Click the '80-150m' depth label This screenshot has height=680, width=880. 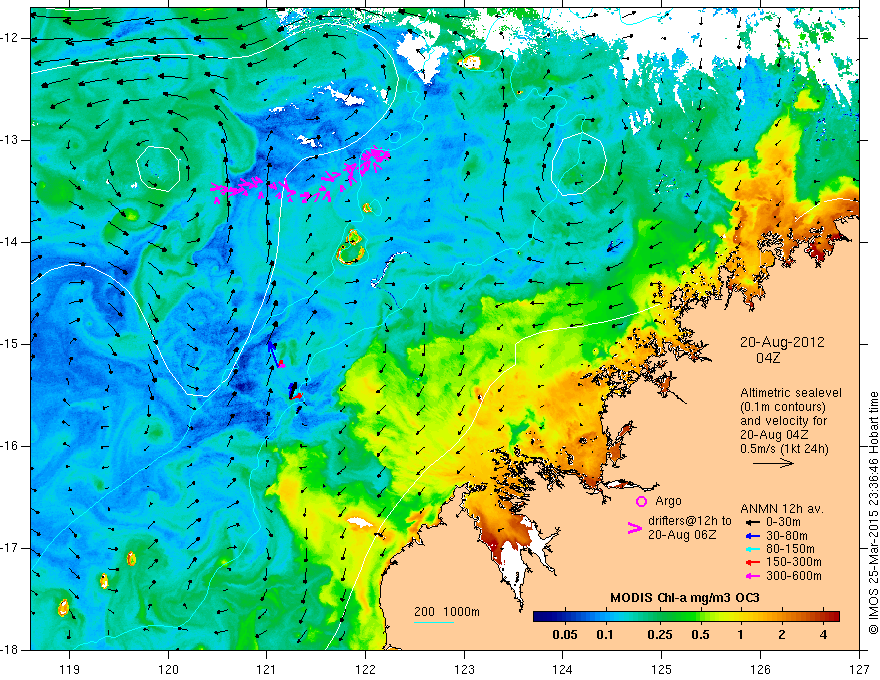tap(790, 549)
